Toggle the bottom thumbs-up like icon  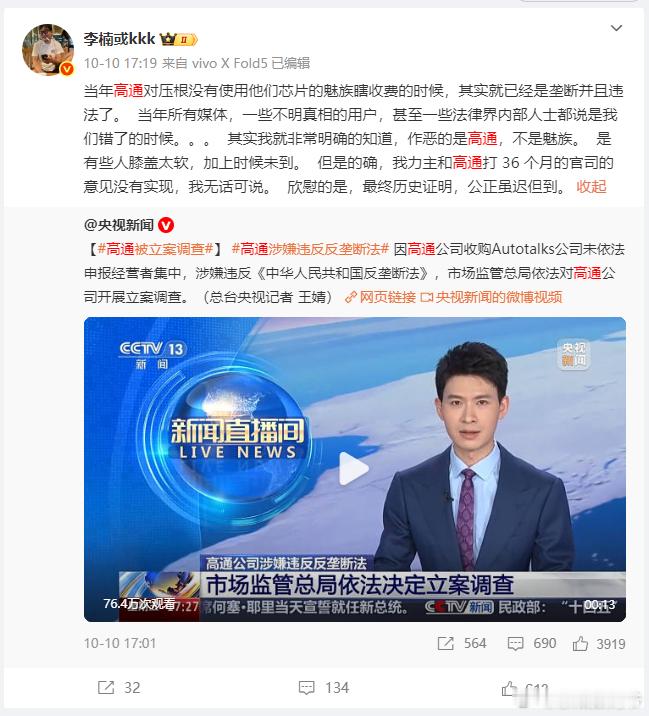point(510,689)
